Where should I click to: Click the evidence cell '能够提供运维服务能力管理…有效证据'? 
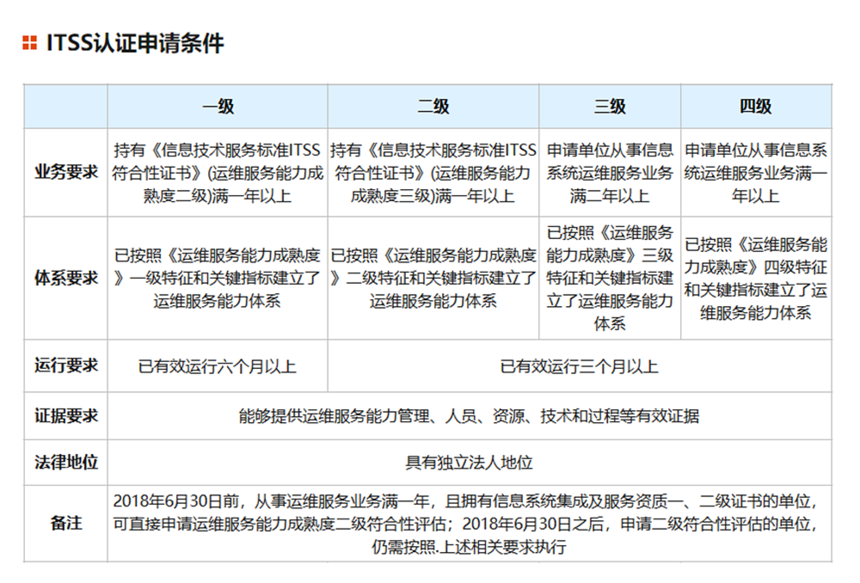[469, 416]
